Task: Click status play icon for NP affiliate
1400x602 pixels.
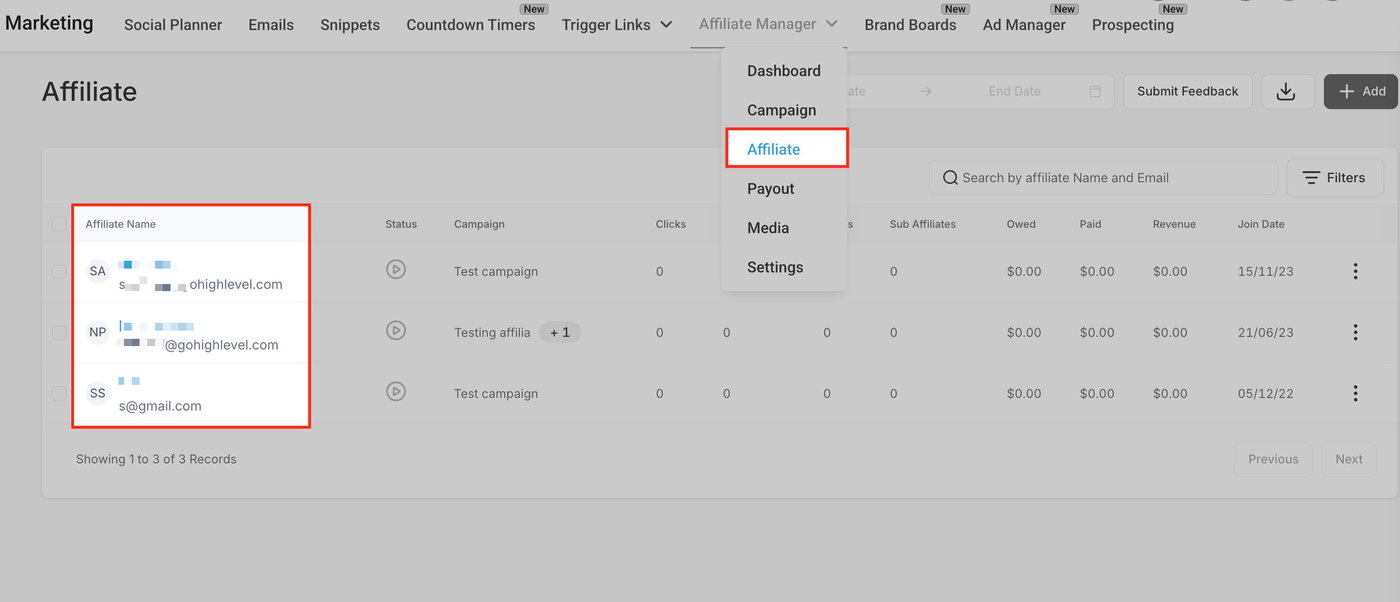Action: (396, 331)
